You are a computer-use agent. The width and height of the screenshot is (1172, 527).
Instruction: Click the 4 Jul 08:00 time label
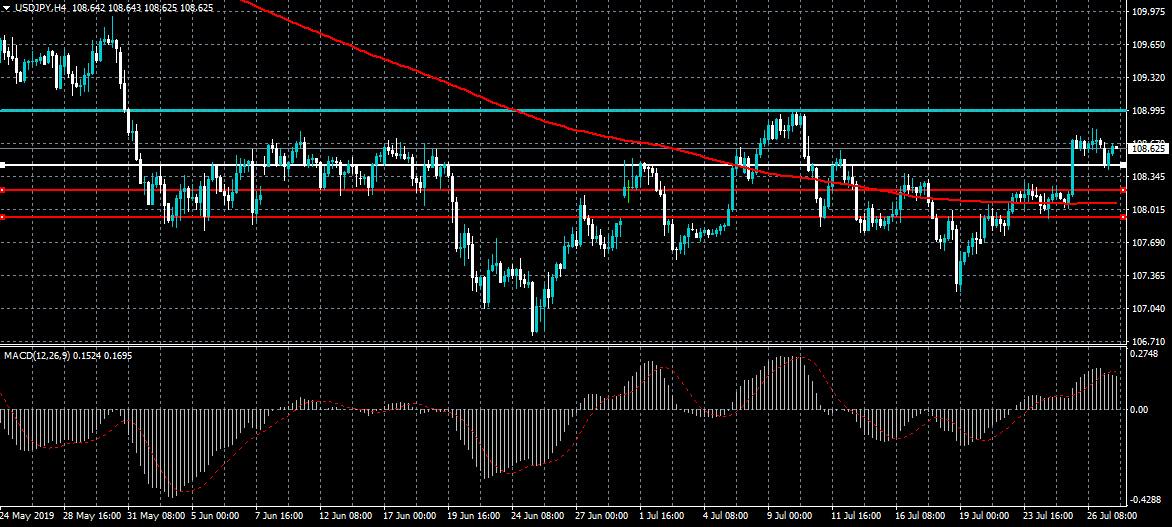pyautogui.click(x=727, y=517)
